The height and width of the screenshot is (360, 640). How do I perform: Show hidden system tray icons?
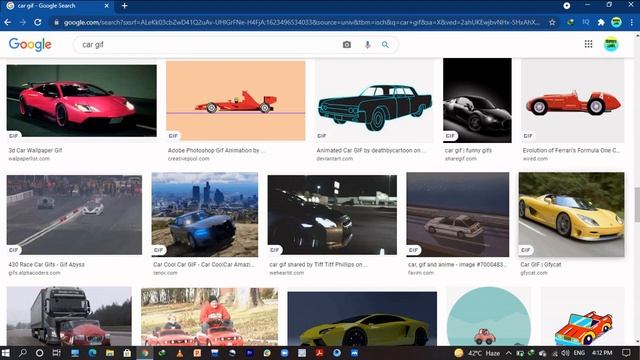pos(509,353)
